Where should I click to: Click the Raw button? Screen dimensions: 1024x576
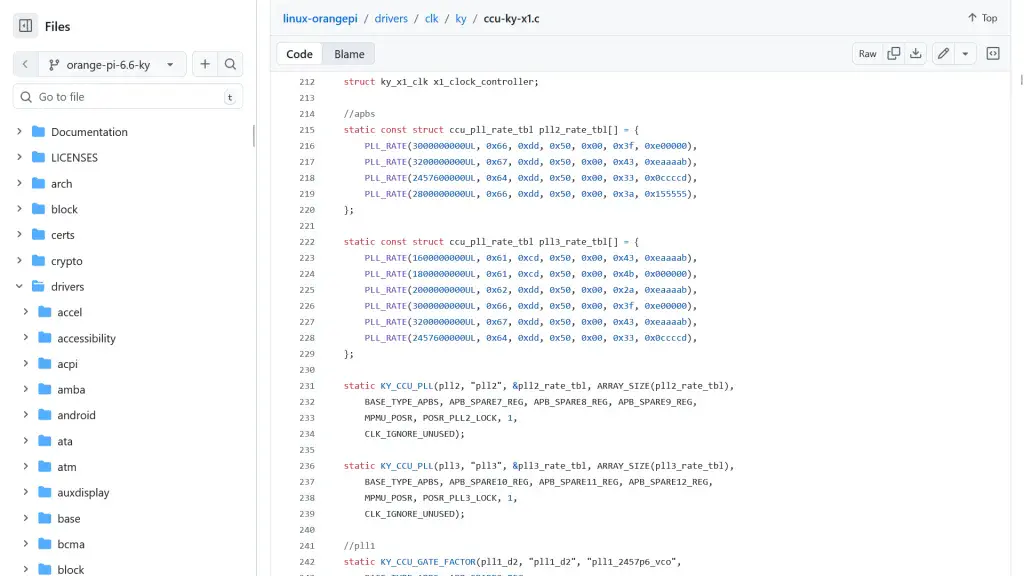click(x=867, y=54)
